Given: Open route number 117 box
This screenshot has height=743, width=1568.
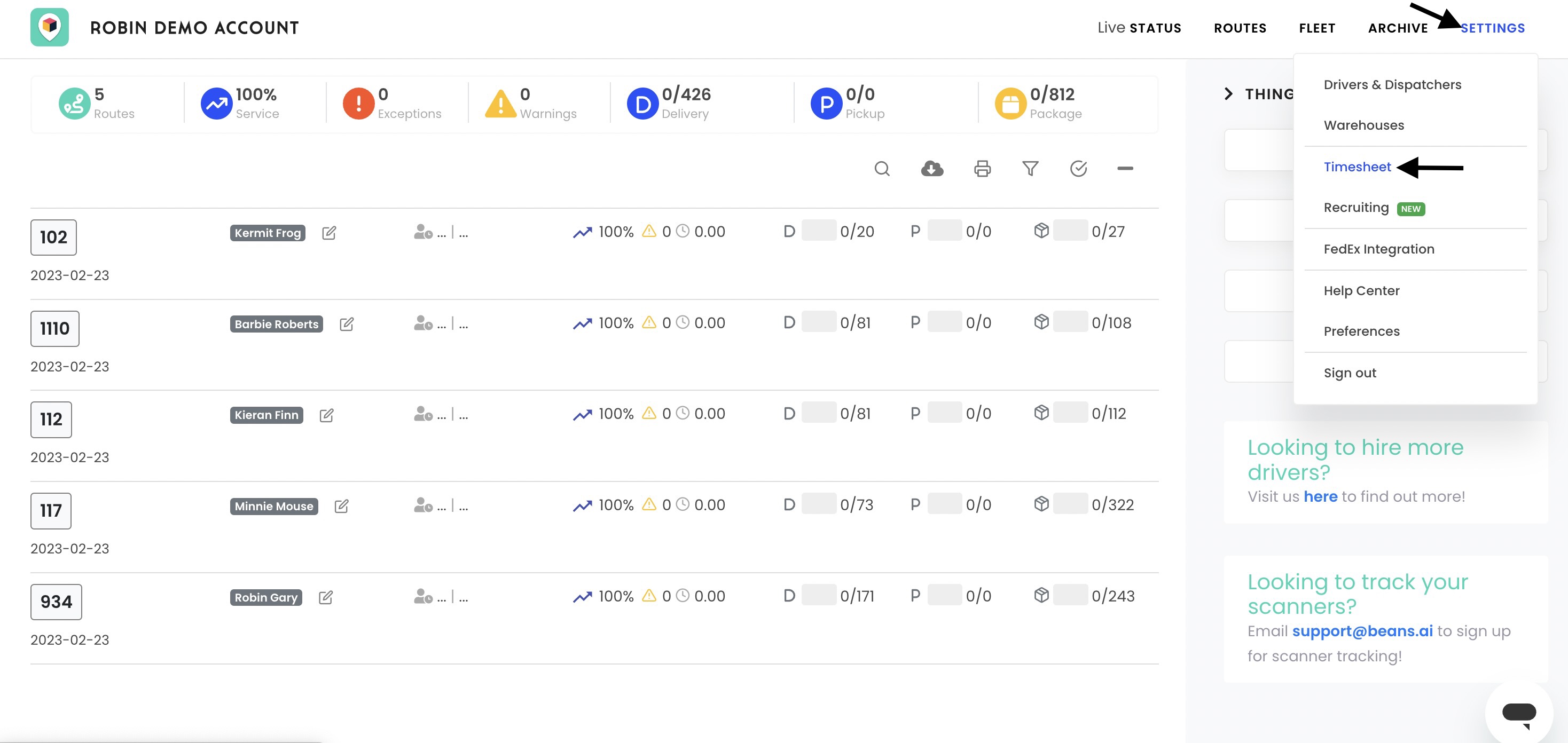Looking at the screenshot, I should [x=51, y=511].
